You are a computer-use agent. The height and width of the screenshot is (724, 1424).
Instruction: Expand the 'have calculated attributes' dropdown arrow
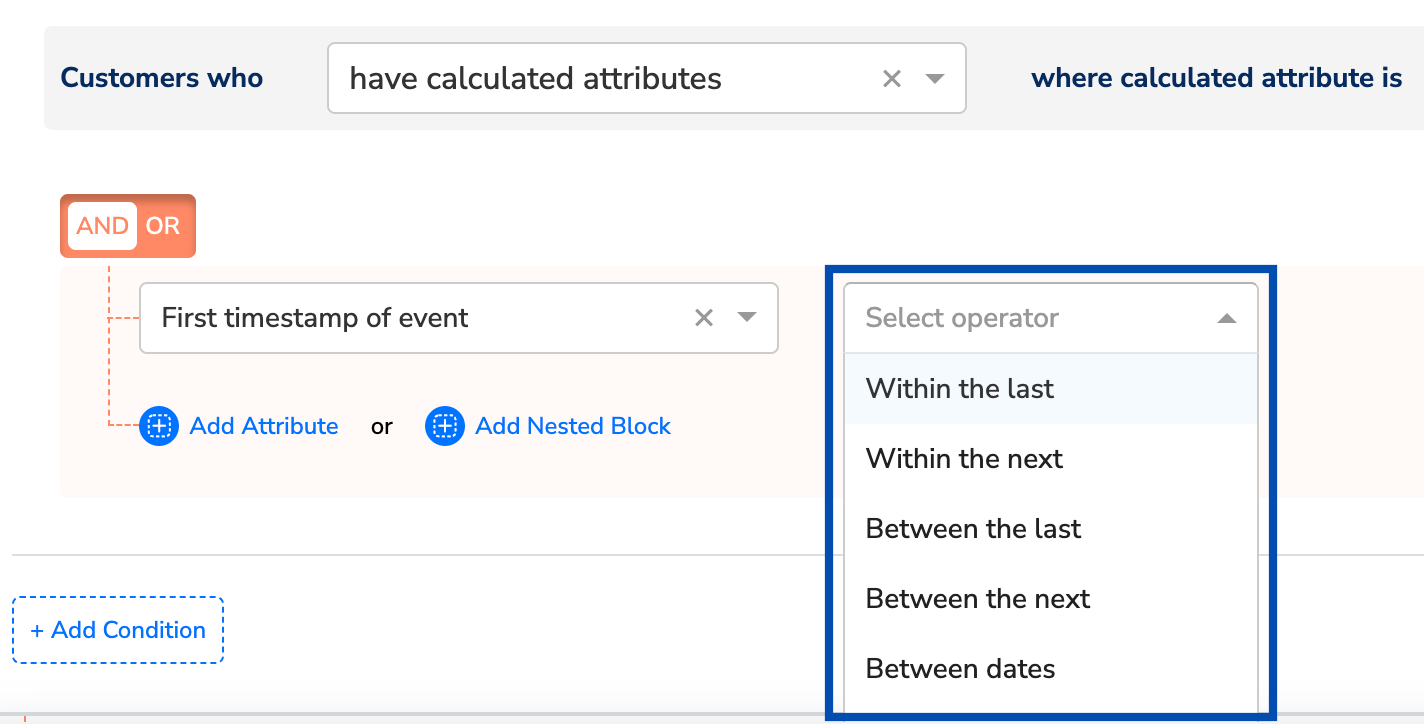pos(935,78)
